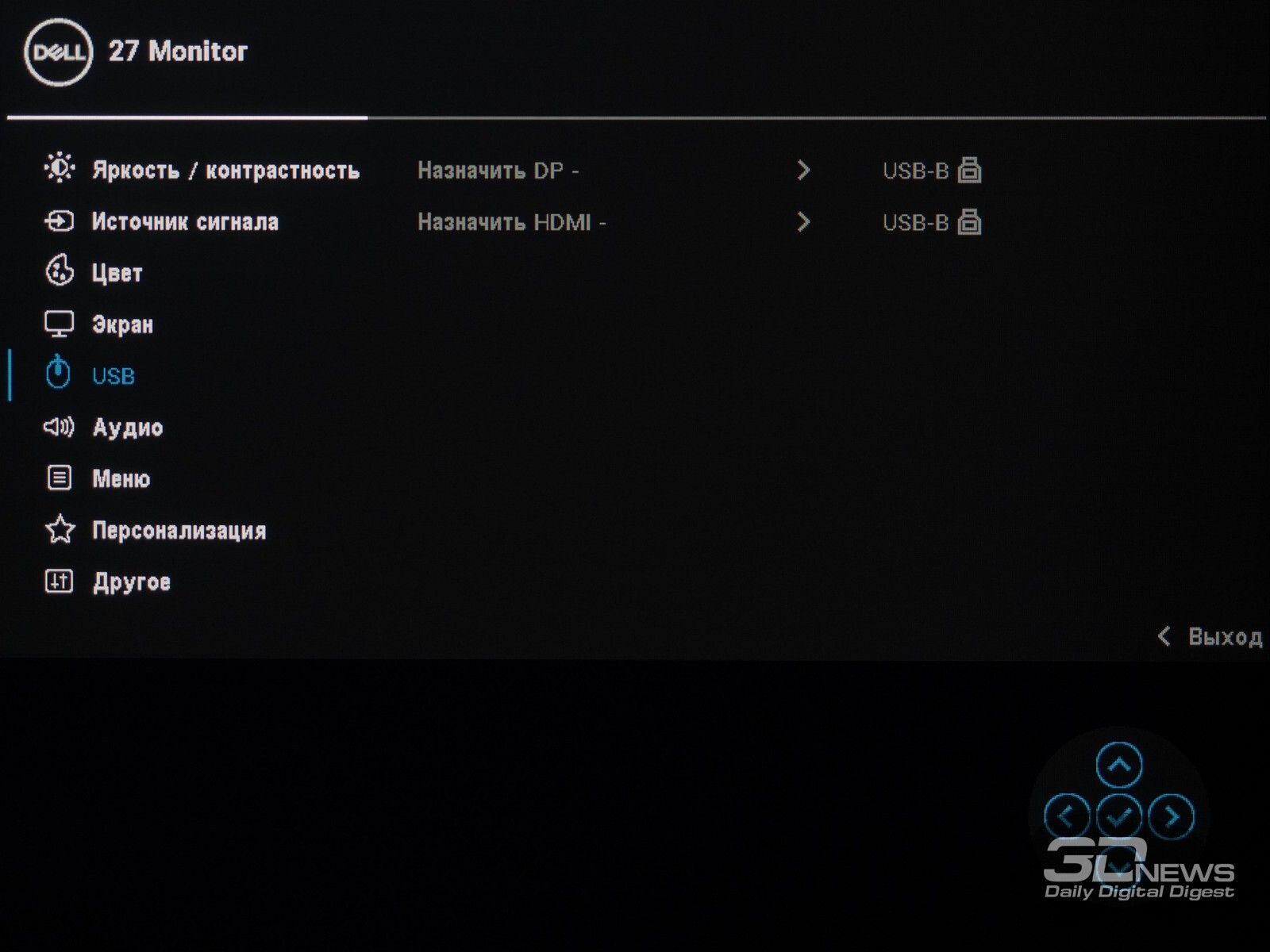Click the color palette icon
Viewport: 1270px width, 952px height.
pos(60,271)
